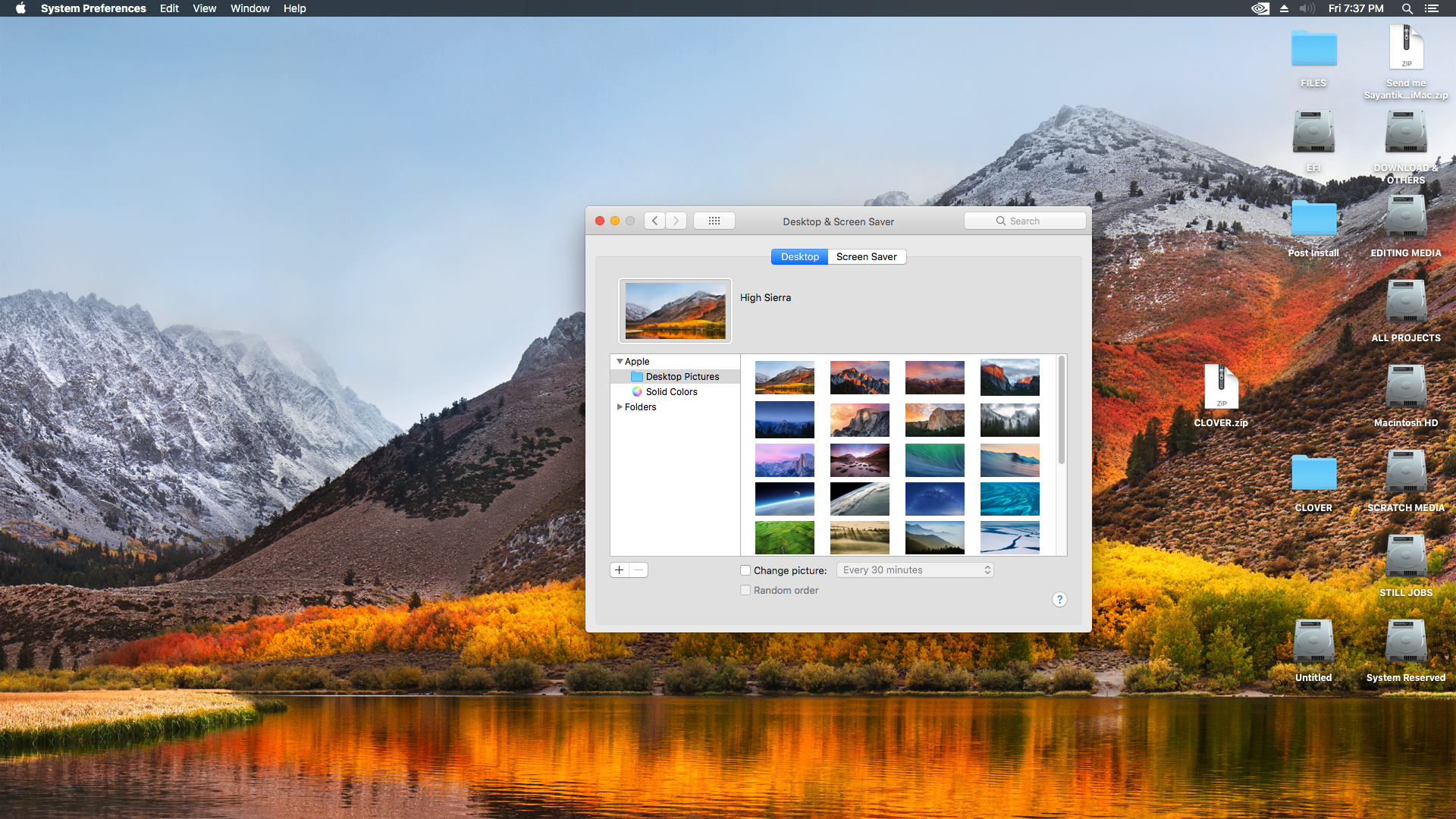Click the back navigation arrow
The height and width of the screenshot is (819, 1456).
coord(655,221)
